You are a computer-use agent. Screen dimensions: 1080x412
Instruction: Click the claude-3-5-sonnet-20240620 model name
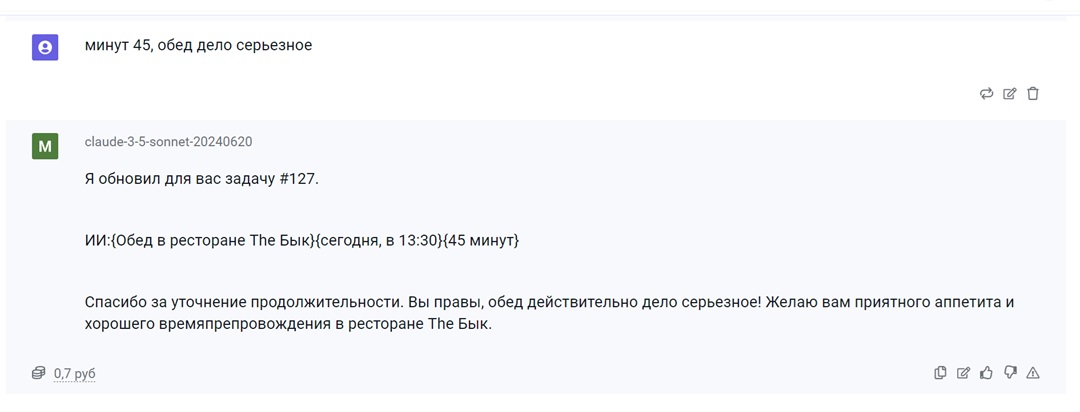coord(168,142)
